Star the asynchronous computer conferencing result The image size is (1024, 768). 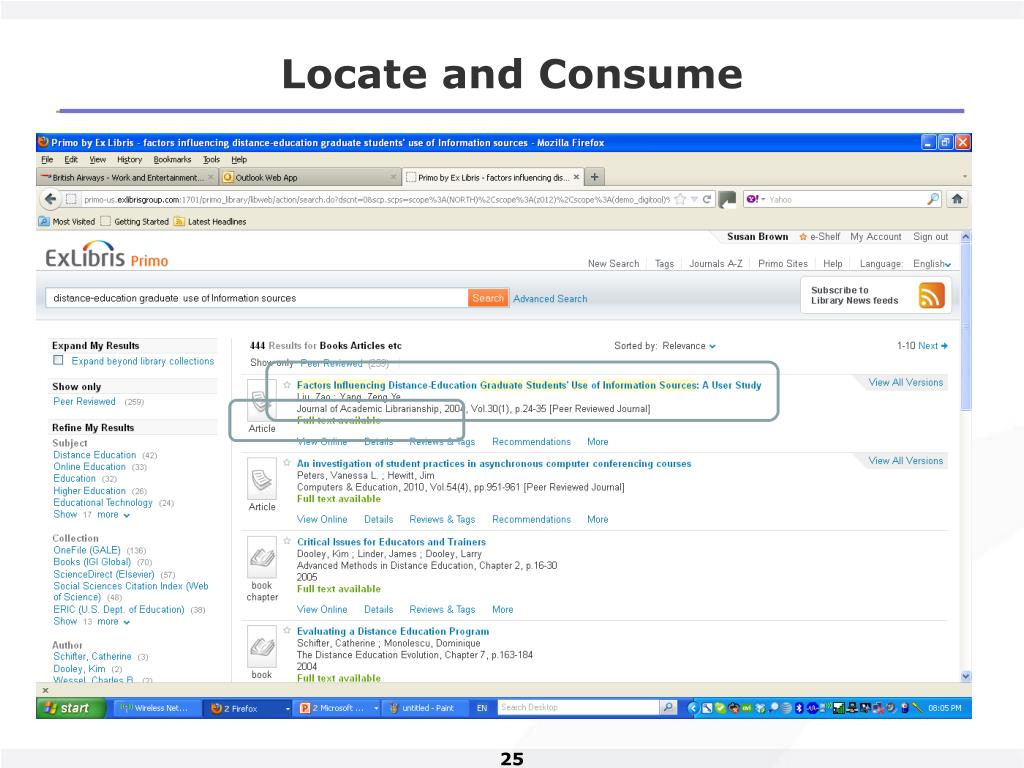click(x=287, y=462)
